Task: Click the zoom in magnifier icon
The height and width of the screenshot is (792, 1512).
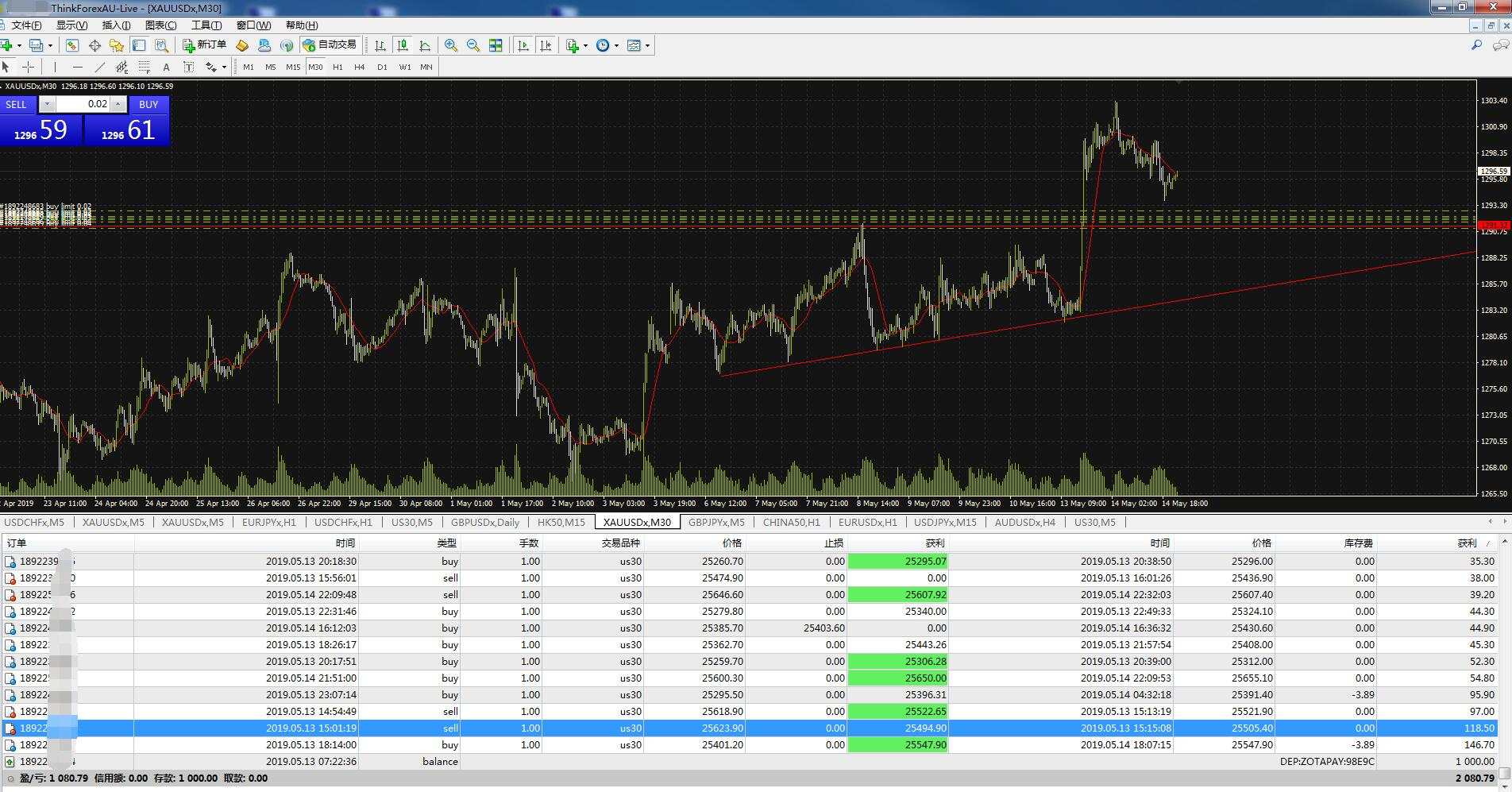Action: pyautogui.click(x=451, y=45)
